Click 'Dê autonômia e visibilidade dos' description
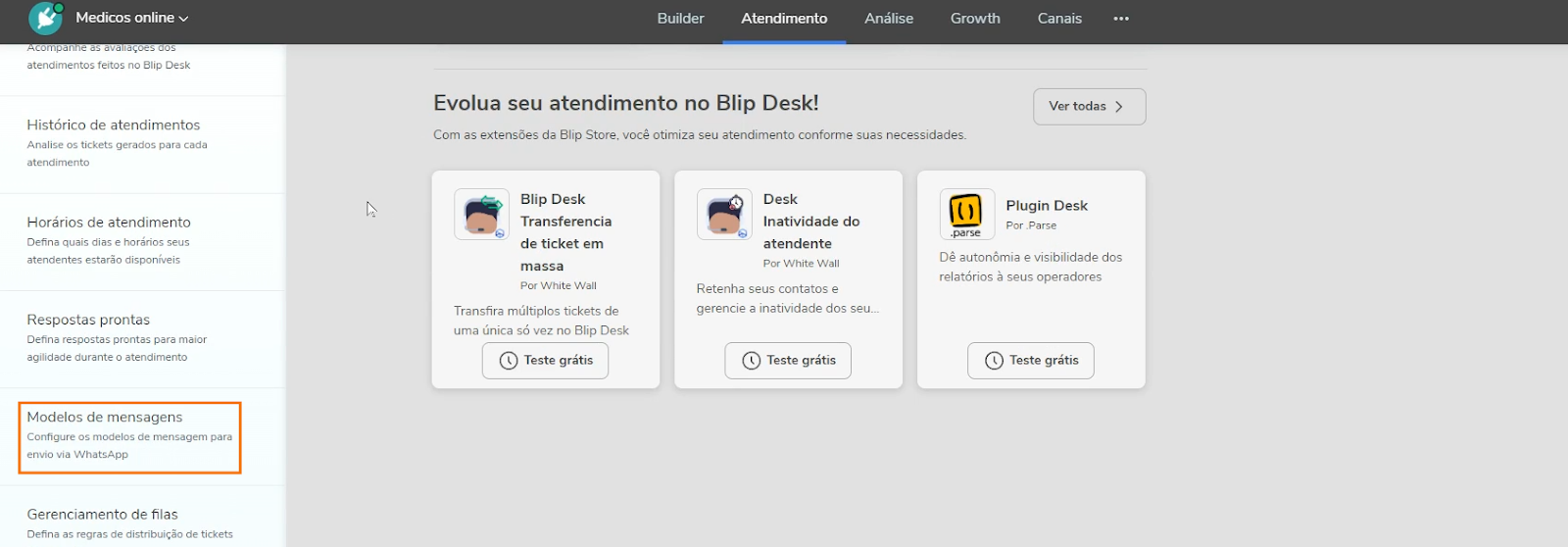The image size is (1568, 547). [1031, 257]
